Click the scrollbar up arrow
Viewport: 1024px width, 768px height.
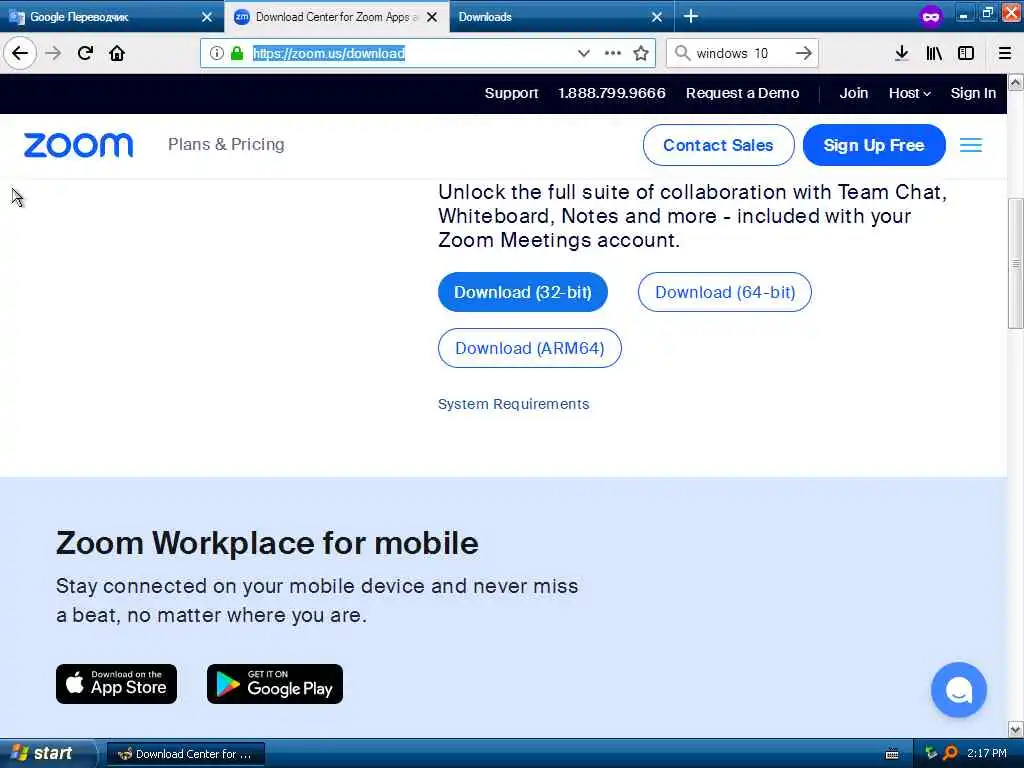tap(1015, 83)
